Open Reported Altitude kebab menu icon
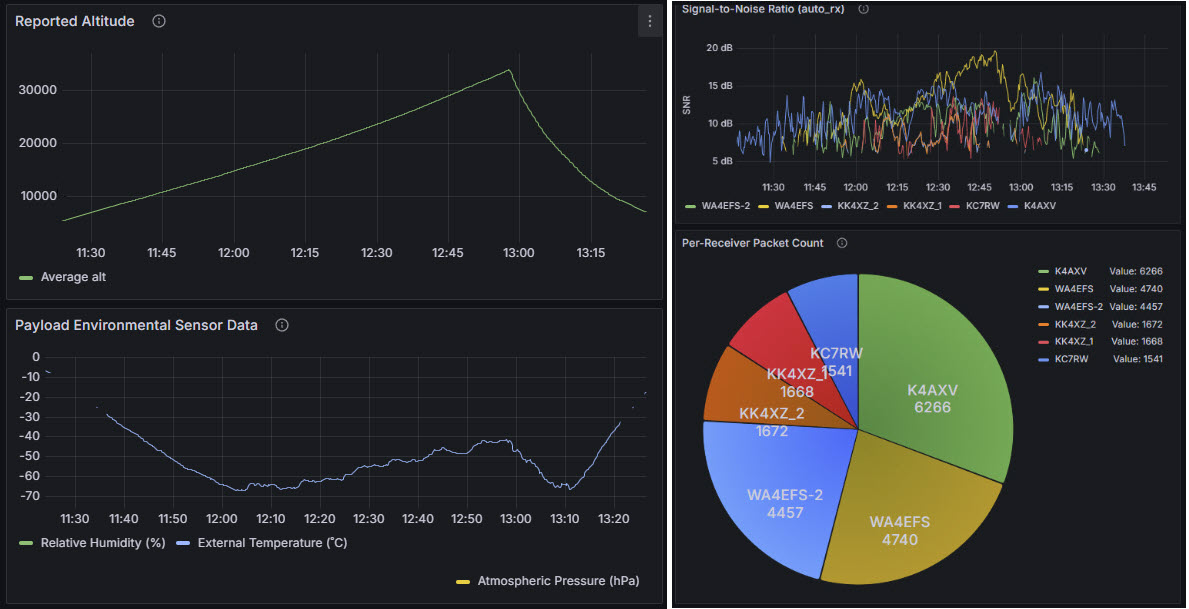Screen dimensions: 1189x609 (x=650, y=20)
